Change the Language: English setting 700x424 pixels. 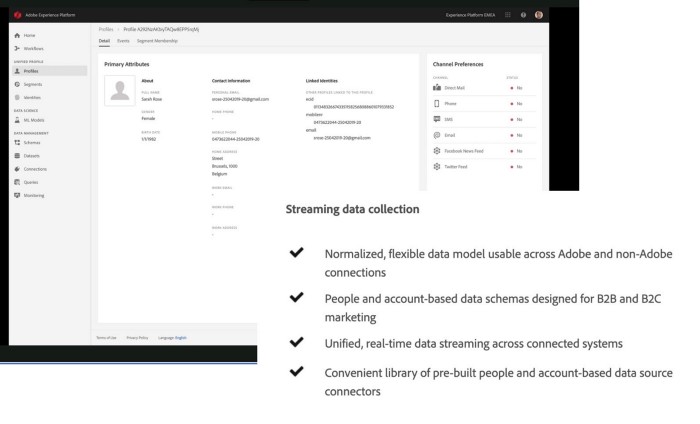172,338
